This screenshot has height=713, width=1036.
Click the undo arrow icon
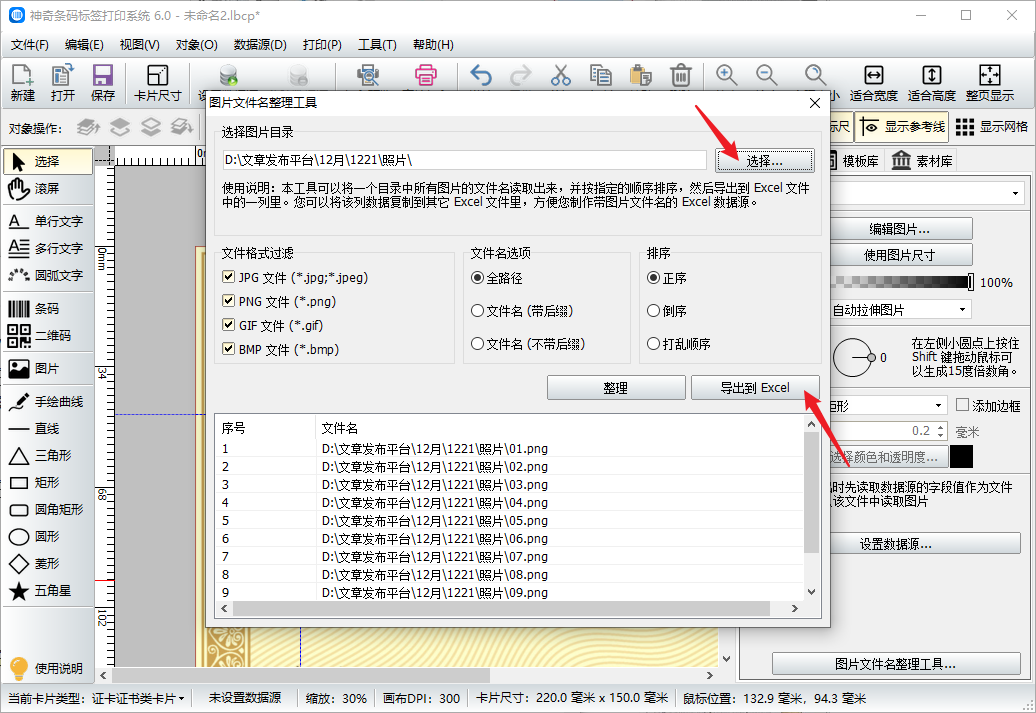(481, 75)
